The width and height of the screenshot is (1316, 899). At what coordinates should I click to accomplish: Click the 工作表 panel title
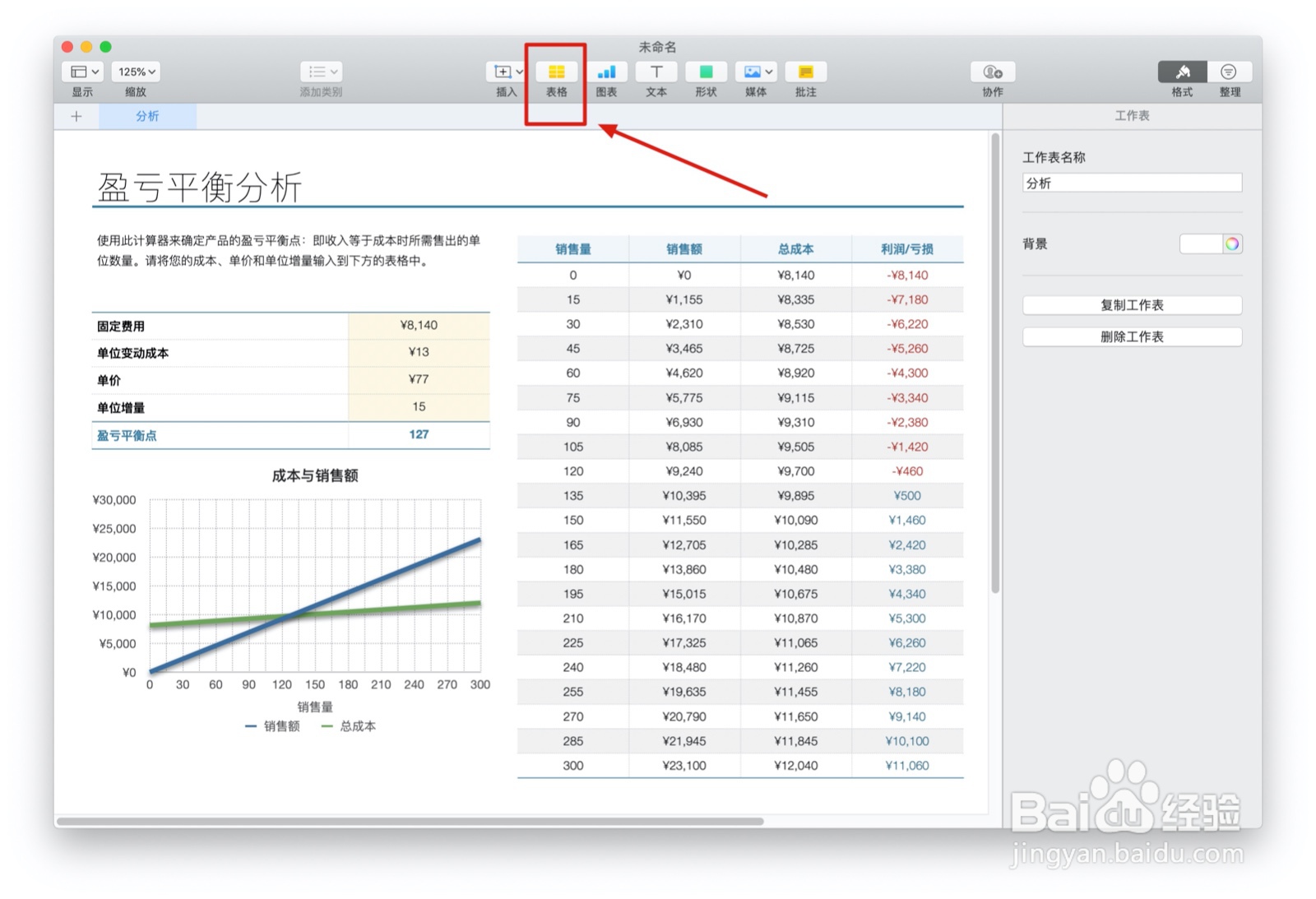(x=1130, y=116)
